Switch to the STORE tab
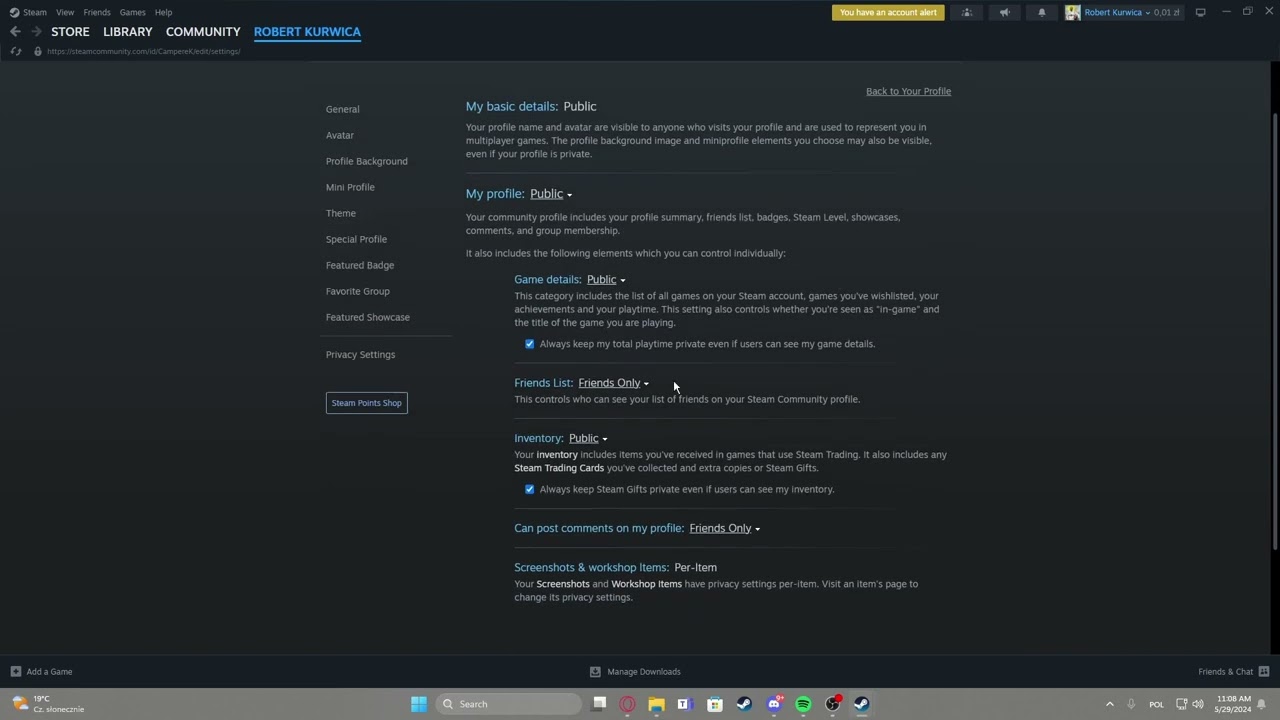Screen dimensions: 1280x720 [70, 32]
